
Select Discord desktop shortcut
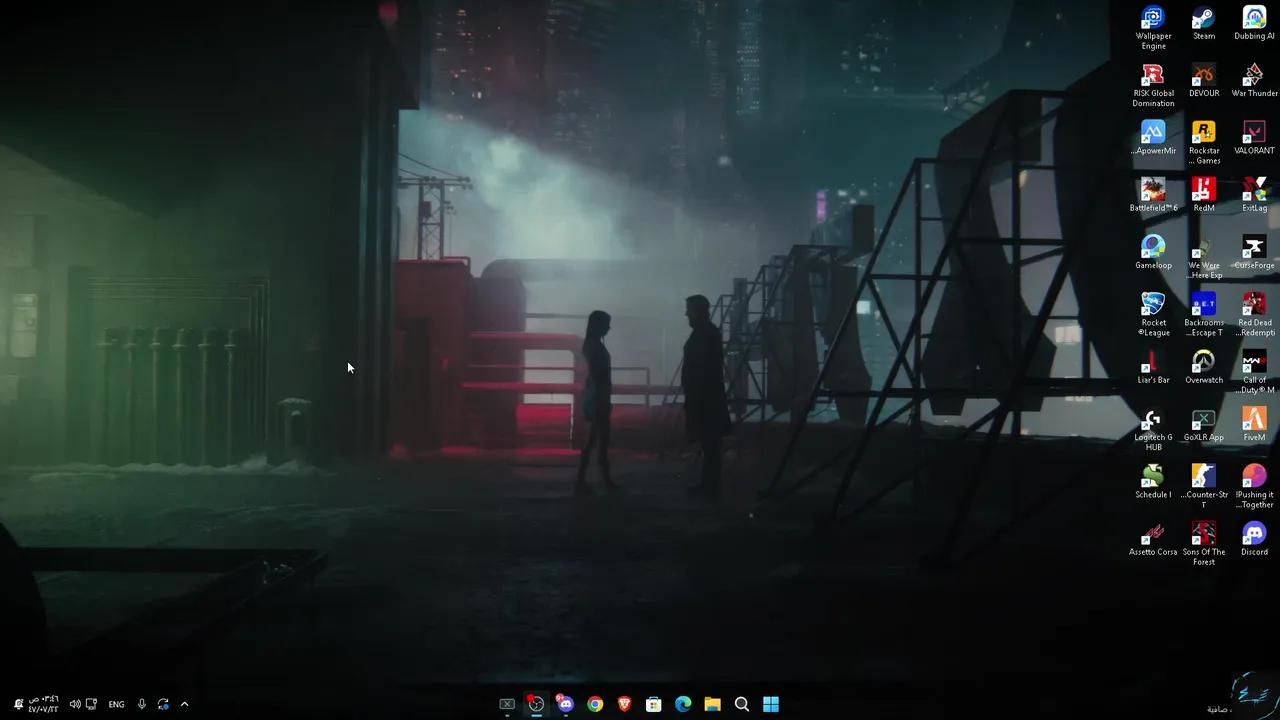click(1254, 538)
